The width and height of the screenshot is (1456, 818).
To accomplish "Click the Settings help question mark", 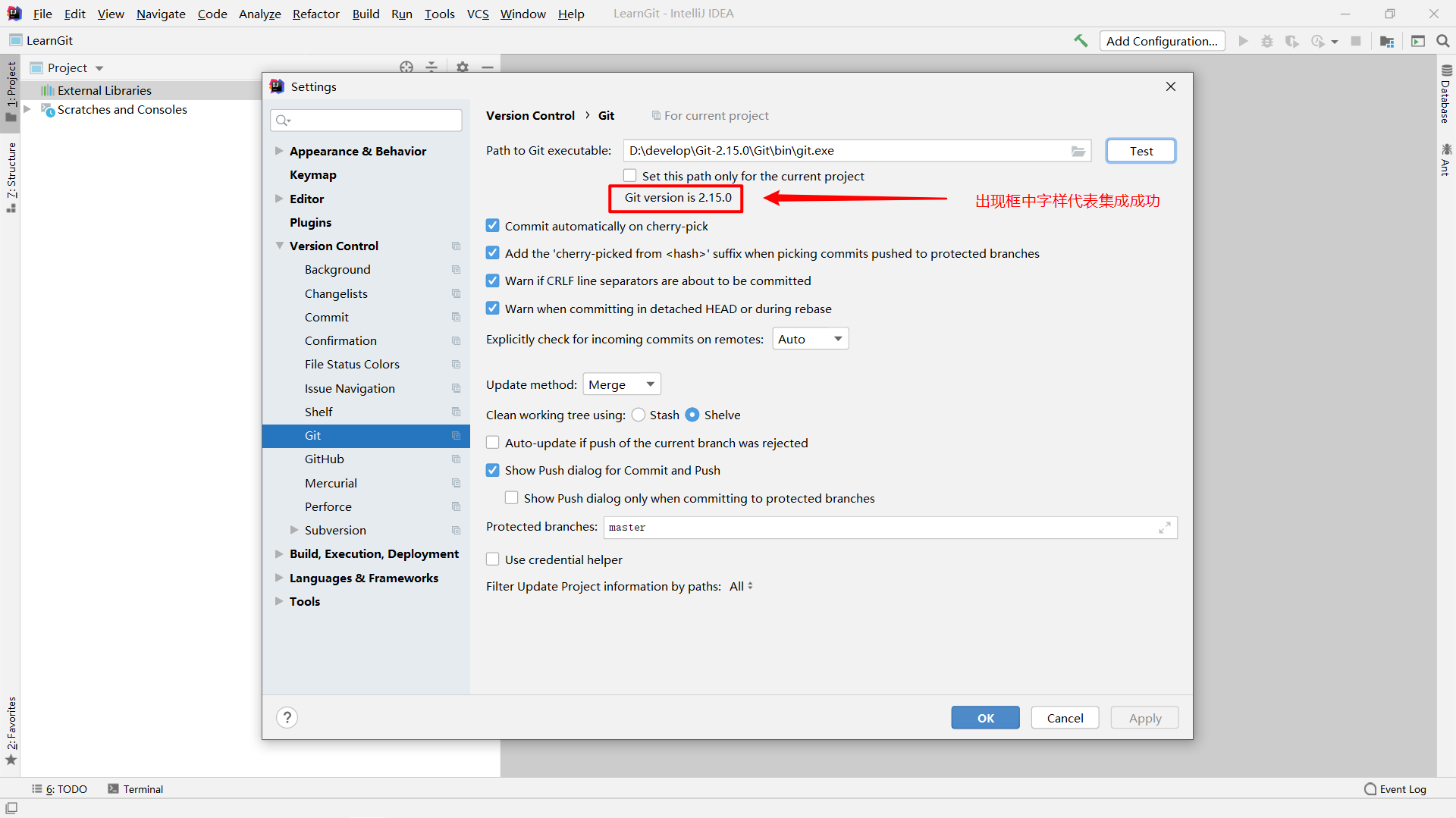I will coord(287,717).
